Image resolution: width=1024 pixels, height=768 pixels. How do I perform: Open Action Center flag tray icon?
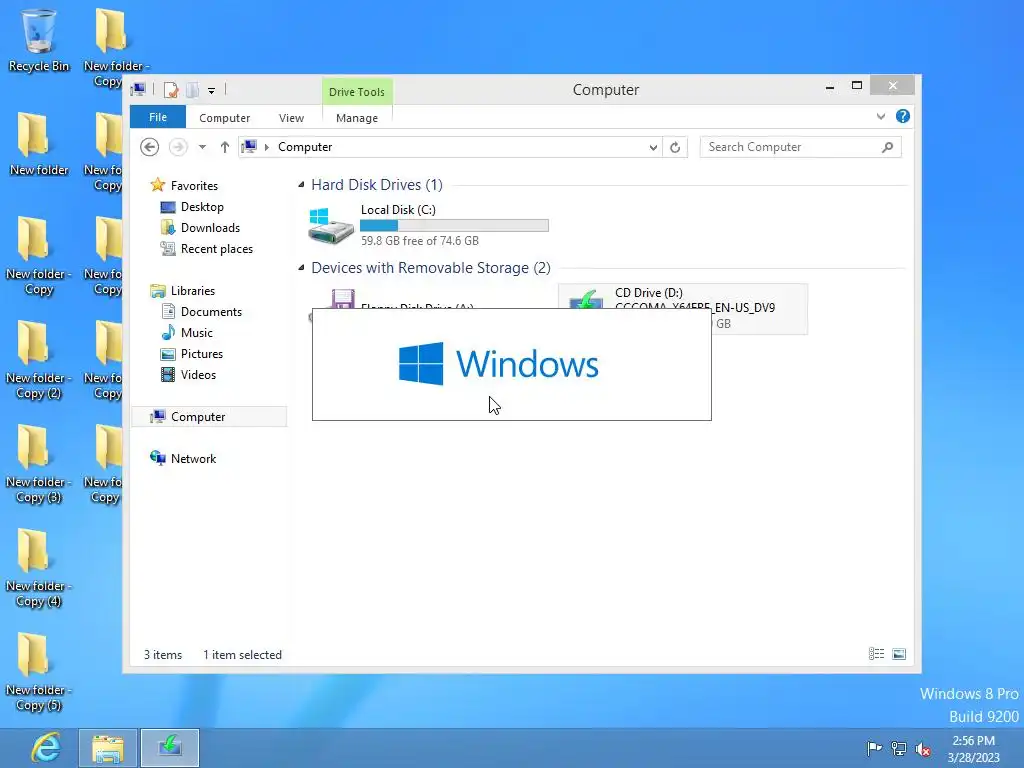(x=874, y=748)
